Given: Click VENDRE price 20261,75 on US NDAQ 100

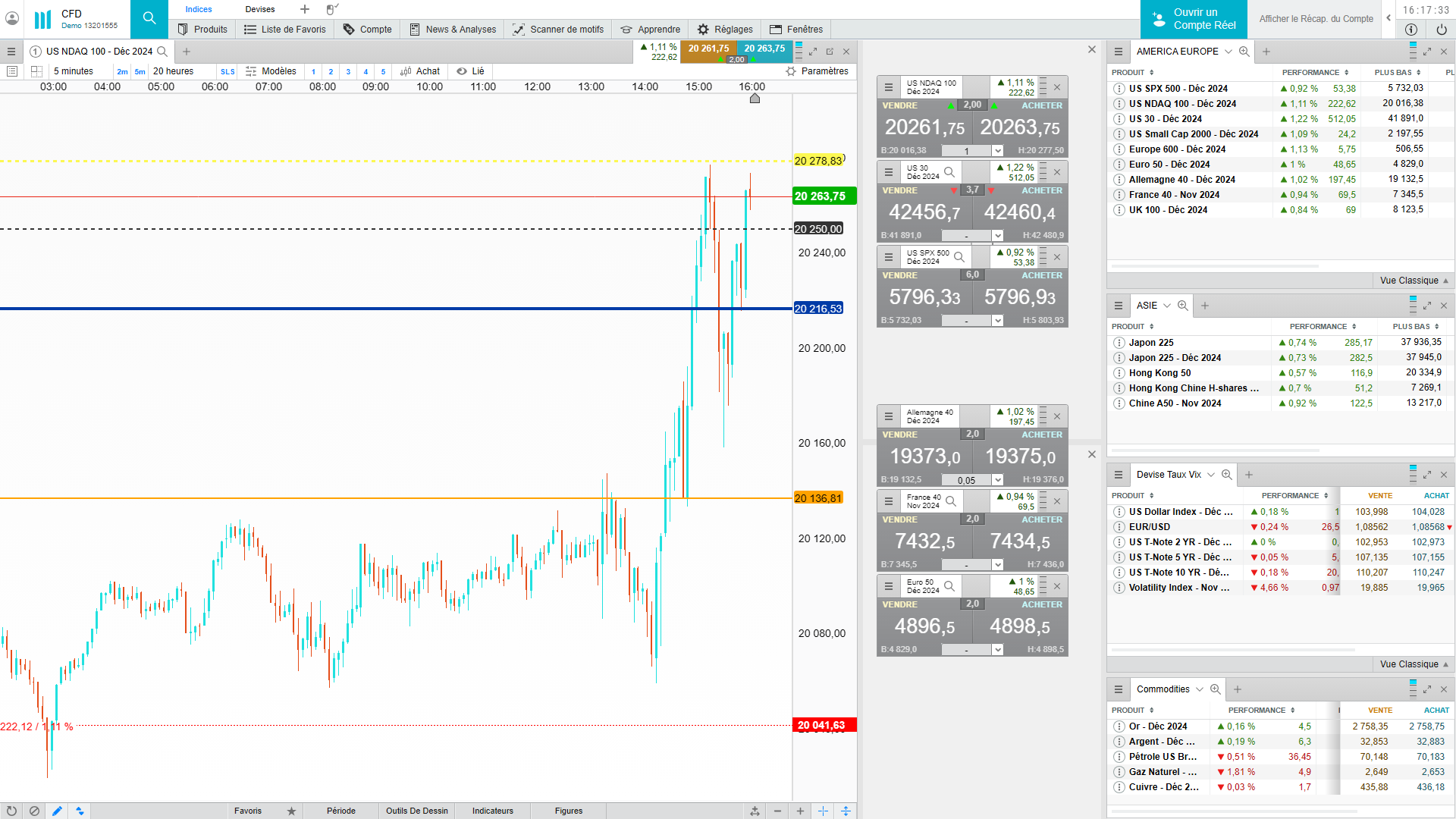Looking at the screenshot, I should point(924,128).
